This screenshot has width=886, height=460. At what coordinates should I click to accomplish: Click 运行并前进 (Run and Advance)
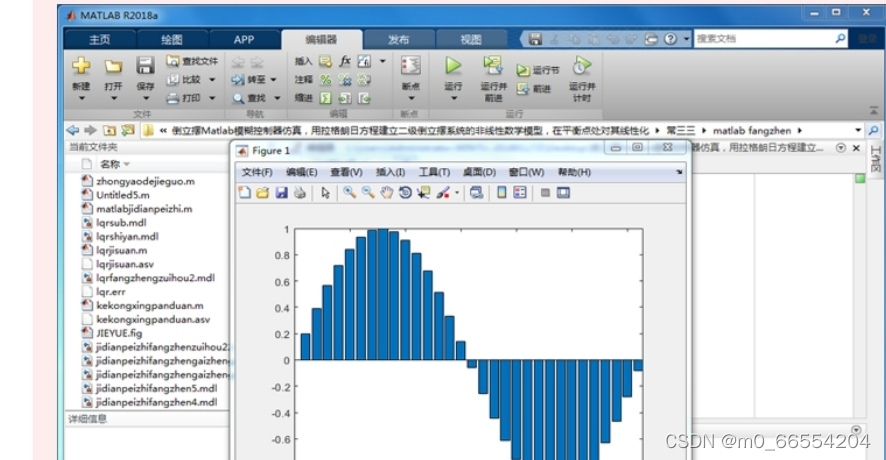point(493,79)
